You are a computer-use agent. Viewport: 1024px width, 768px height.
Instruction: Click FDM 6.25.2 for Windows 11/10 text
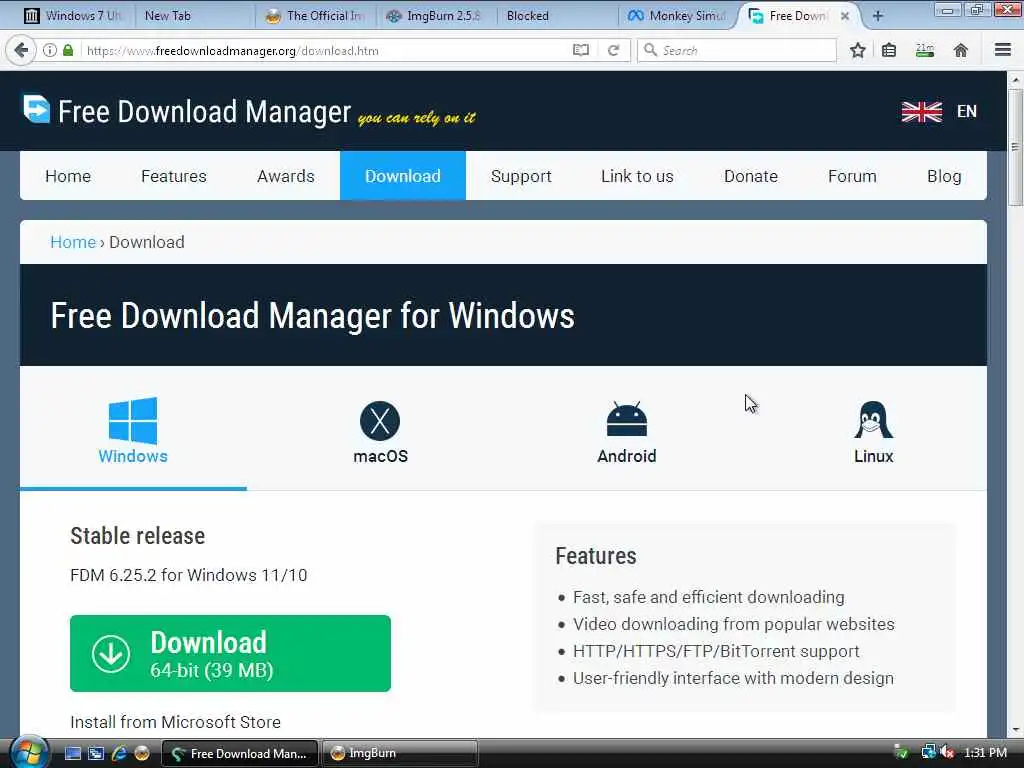click(x=188, y=575)
